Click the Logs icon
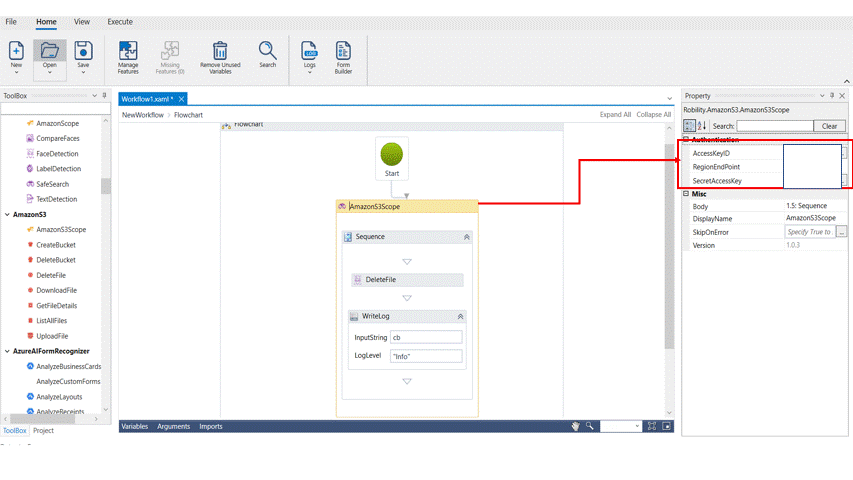853x480 pixels. (310, 51)
